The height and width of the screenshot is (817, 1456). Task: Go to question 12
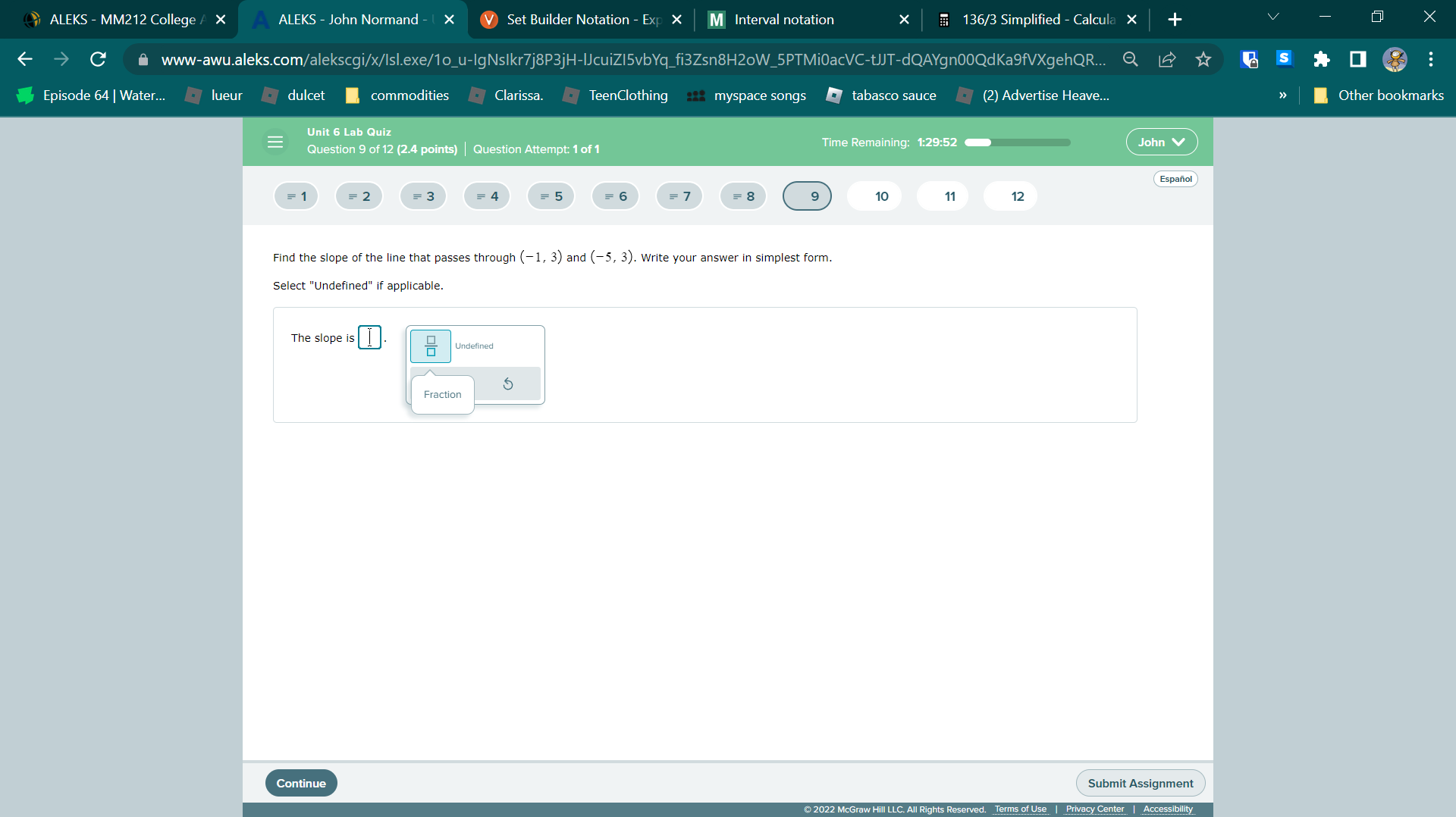[1010, 196]
